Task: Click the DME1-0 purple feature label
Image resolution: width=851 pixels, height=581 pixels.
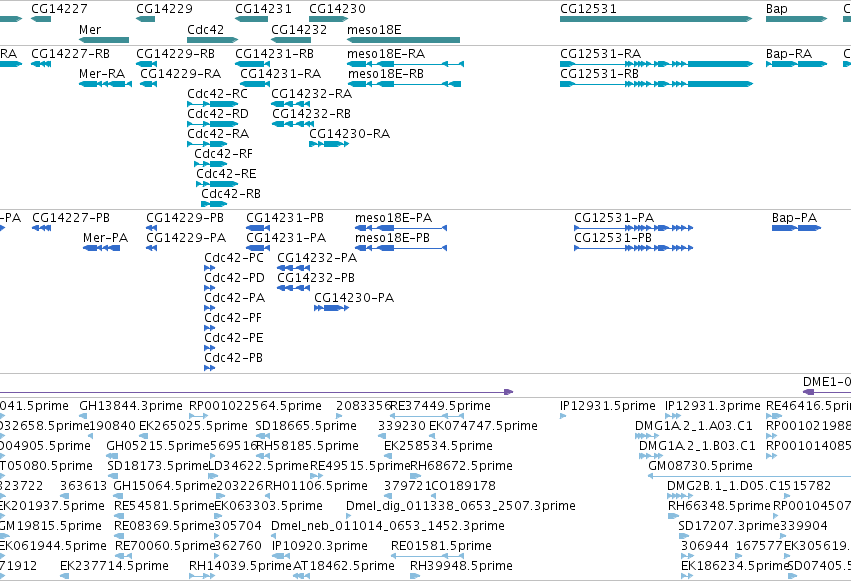Action: pyautogui.click(x=827, y=382)
